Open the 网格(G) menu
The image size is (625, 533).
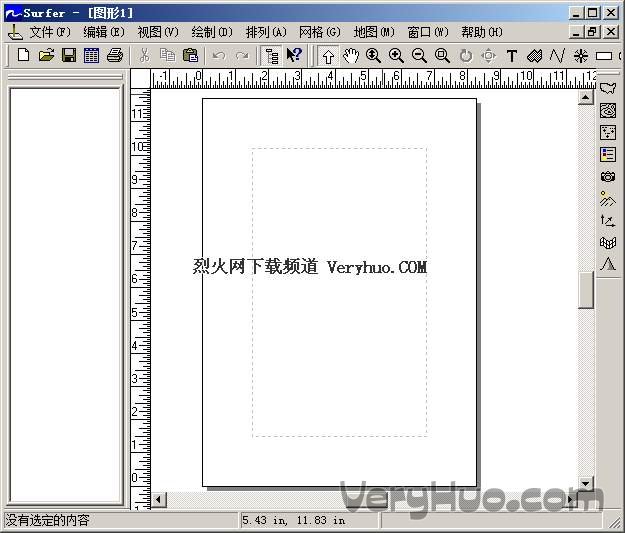click(320, 32)
